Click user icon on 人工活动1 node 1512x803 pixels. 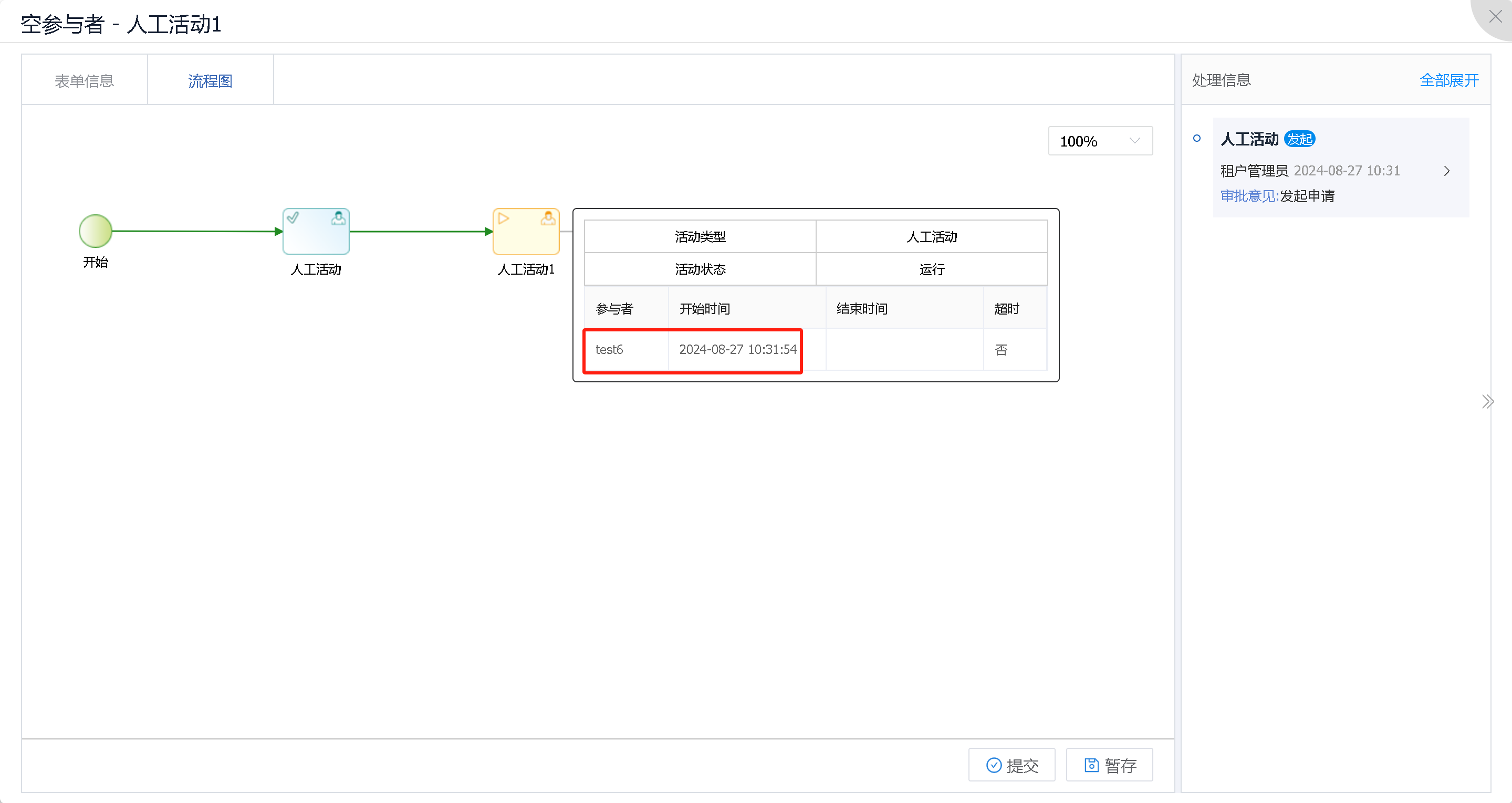[548, 218]
